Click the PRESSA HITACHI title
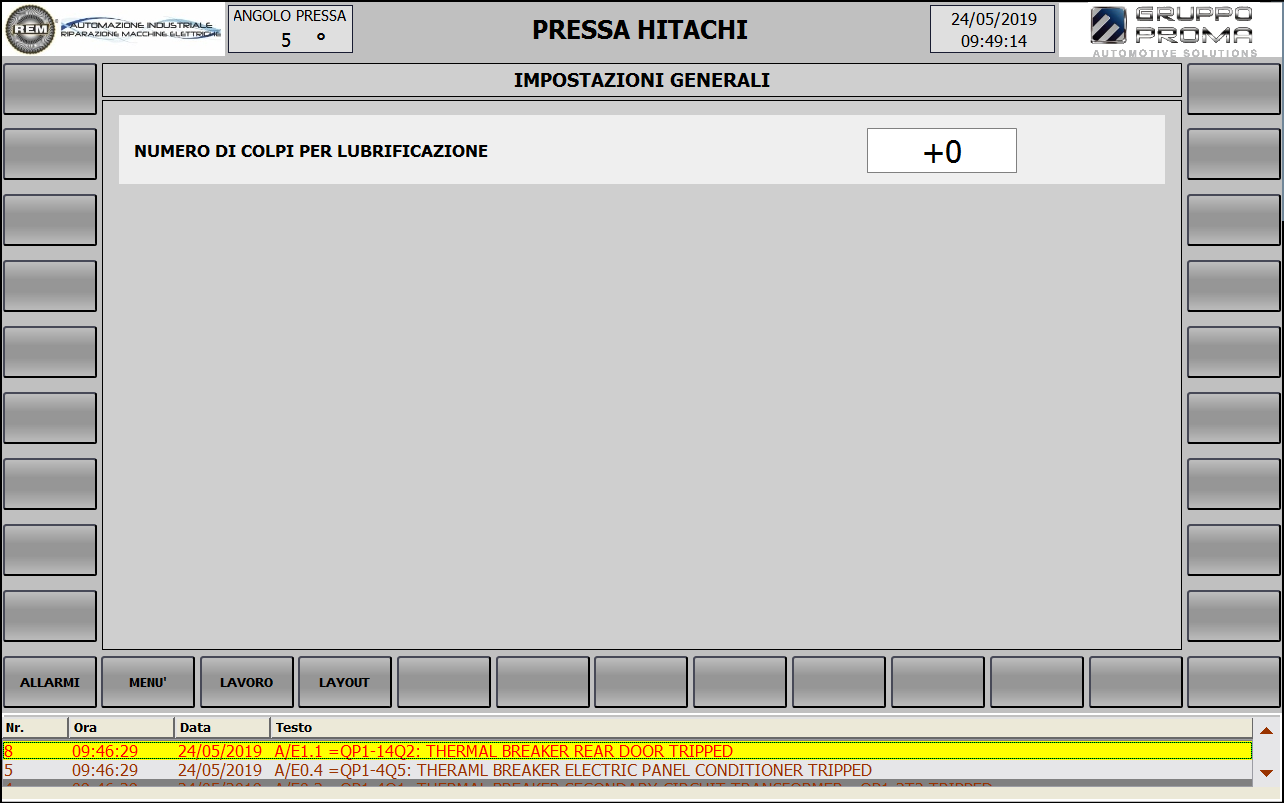Viewport: 1284px width, 803px height. click(x=640, y=30)
